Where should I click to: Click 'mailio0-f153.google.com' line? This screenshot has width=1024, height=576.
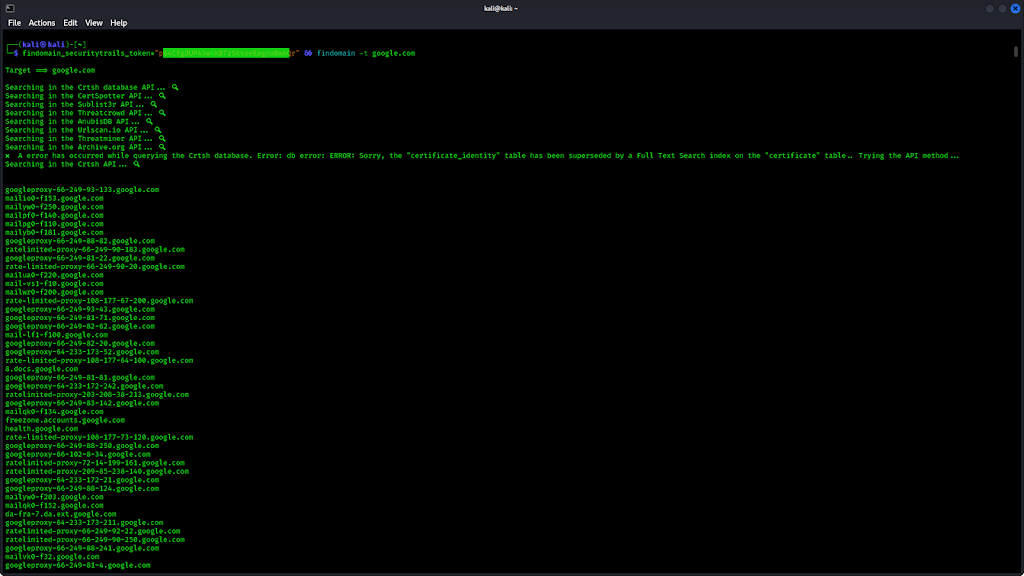[54, 198]
